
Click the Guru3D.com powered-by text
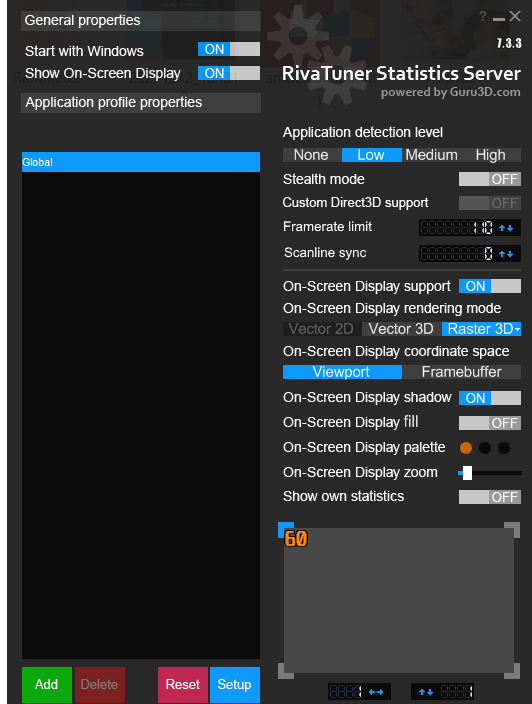pyautogui.click(x=451, y=92)
